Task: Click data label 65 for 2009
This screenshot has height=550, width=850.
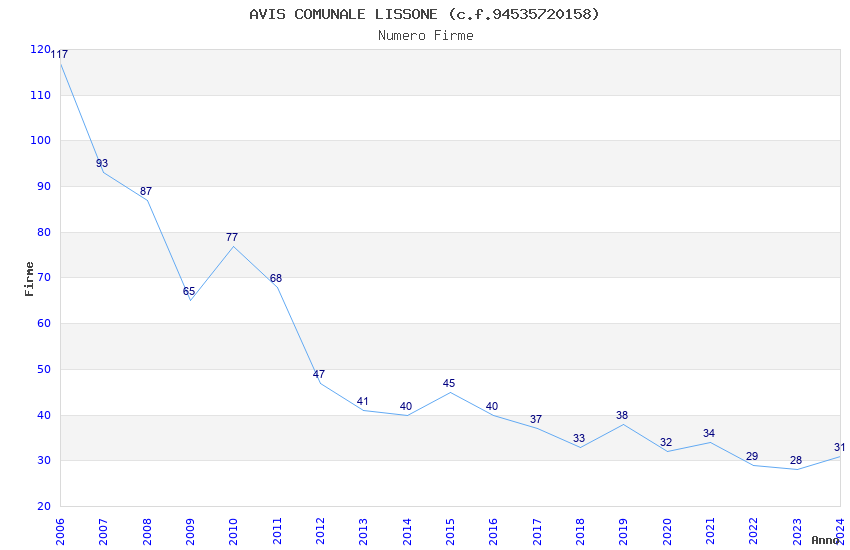Action: 189,292
